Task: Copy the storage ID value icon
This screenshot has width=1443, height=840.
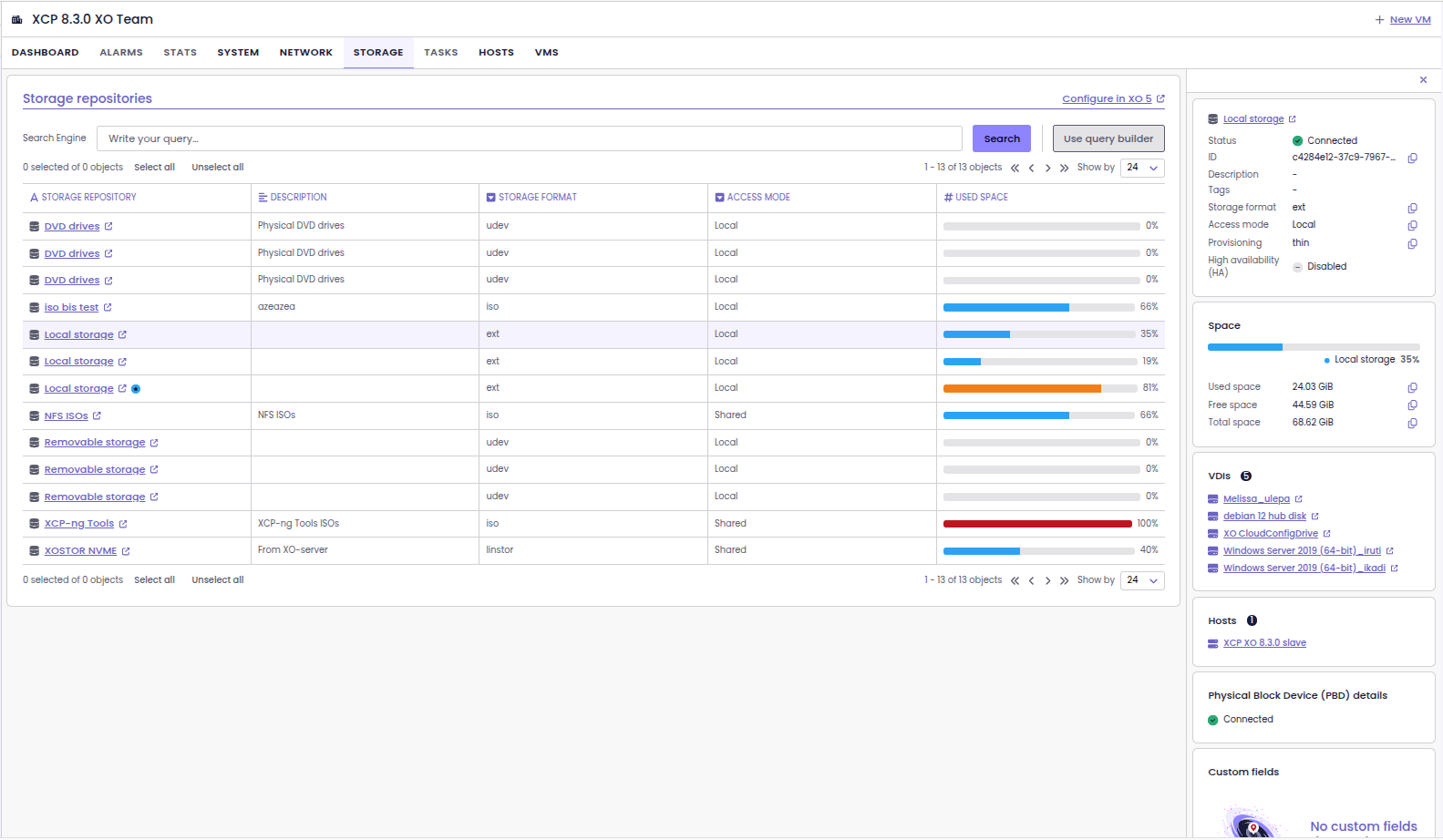Action: pyautogui.click(x=1412, y=159)
